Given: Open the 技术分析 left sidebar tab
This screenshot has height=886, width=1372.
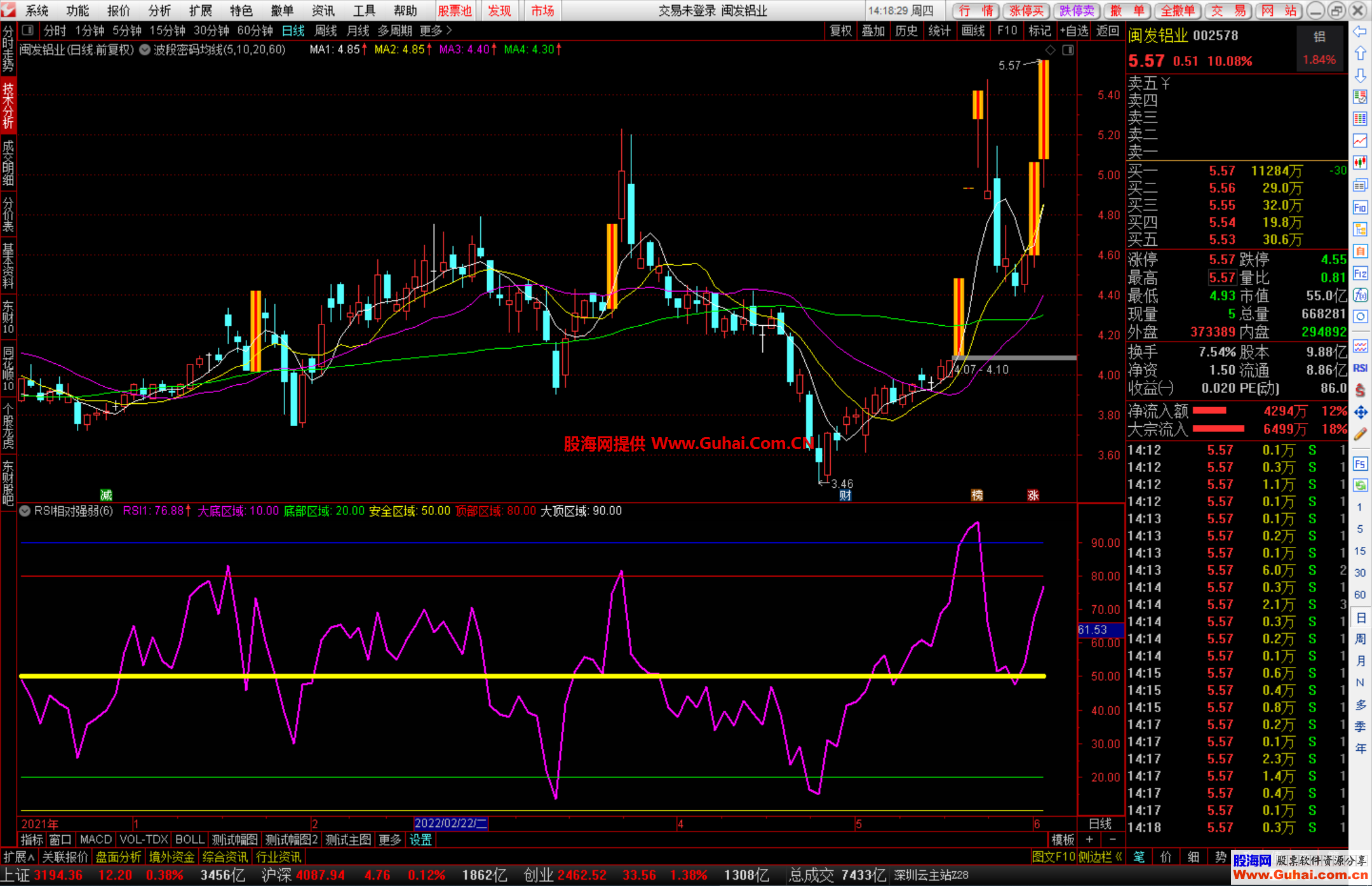Looking at the screenshot, I should tap(8, 105).
